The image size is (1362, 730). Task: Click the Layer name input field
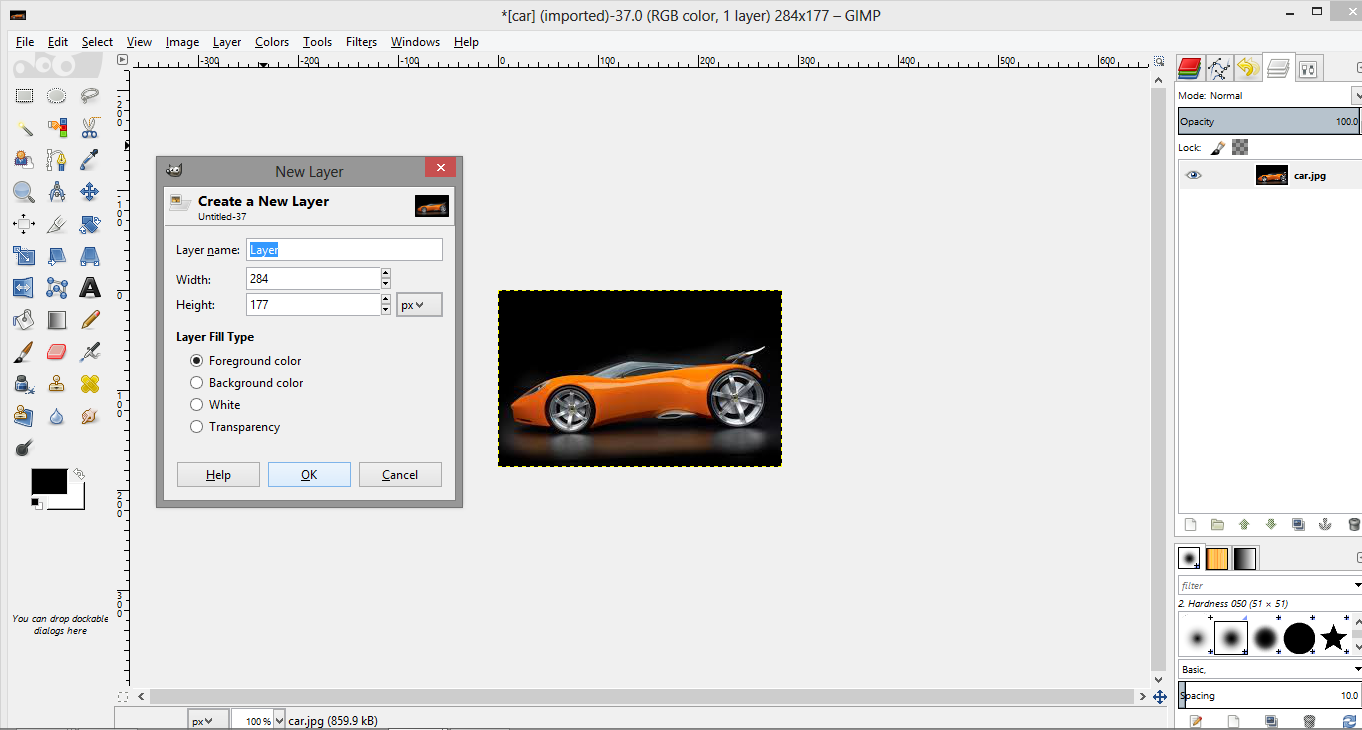click(344, 250)
